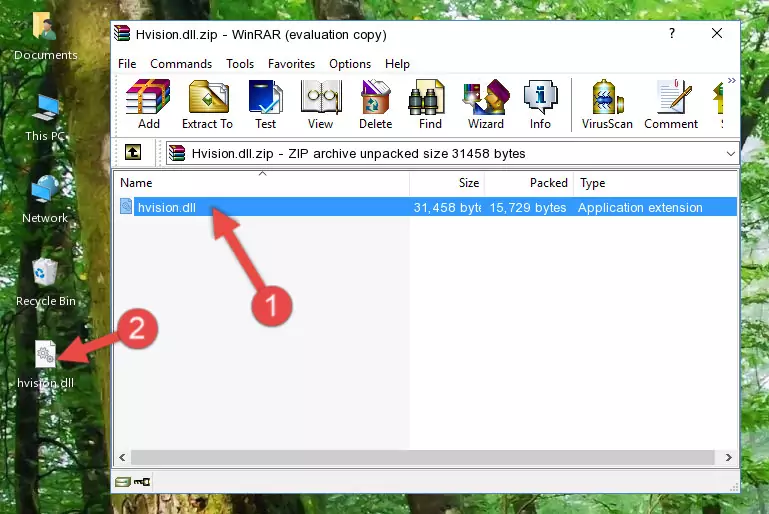Click the key password icon in status bar
Image resolution: width=769 pixels, height=514 pixels.
(142, 482)
